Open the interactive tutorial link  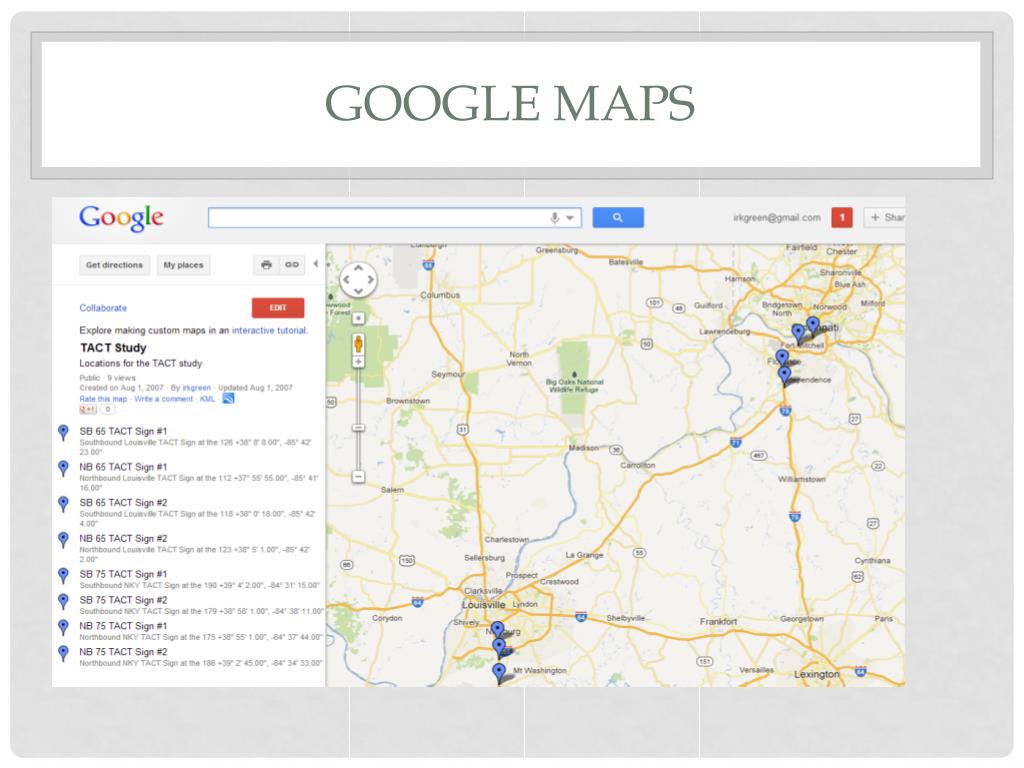(269, 330)
